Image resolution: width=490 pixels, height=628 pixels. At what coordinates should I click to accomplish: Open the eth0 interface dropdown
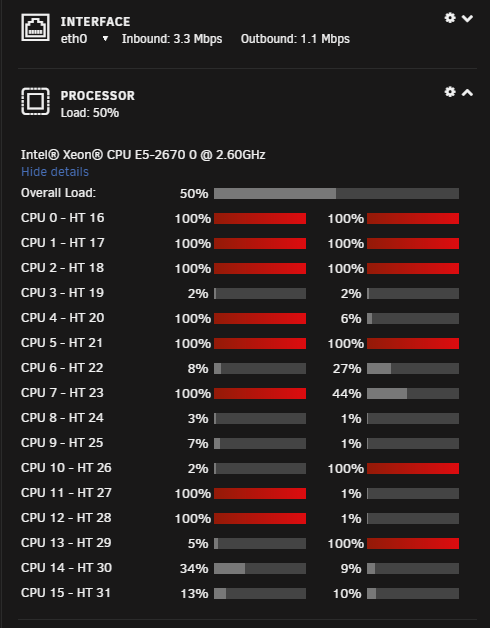[x=85, y=39]
